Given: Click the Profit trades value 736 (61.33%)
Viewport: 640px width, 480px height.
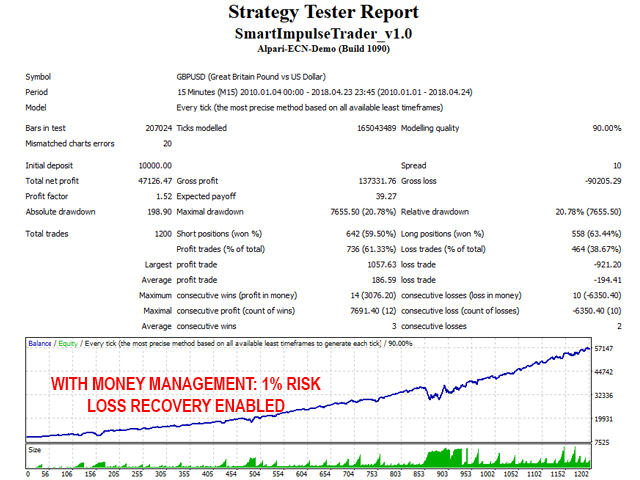Looking at the screenshot, I should [x=371, y=249].
